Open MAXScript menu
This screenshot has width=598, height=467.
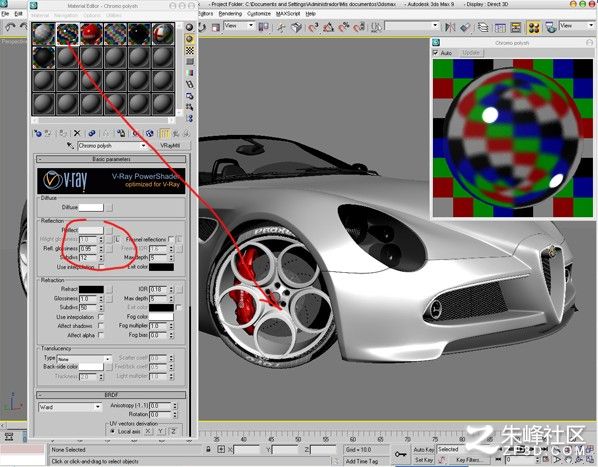(x=288, y=13)
